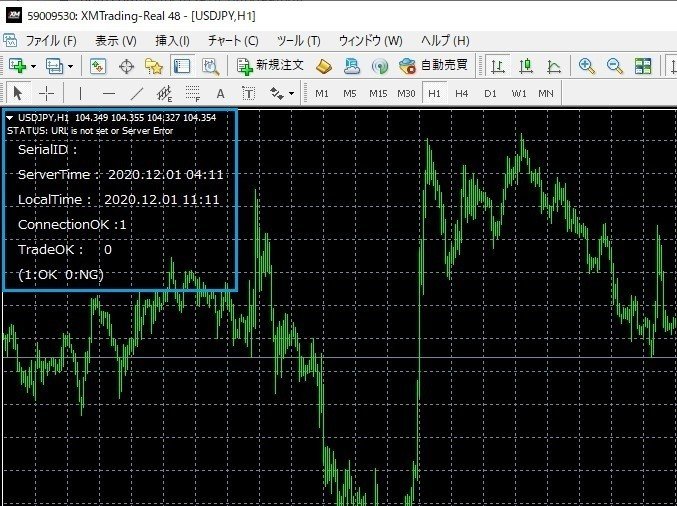Viewport: 677px width, 506px height.
Task: Expand the Profiles dropdown arrow
Action: 70,66
